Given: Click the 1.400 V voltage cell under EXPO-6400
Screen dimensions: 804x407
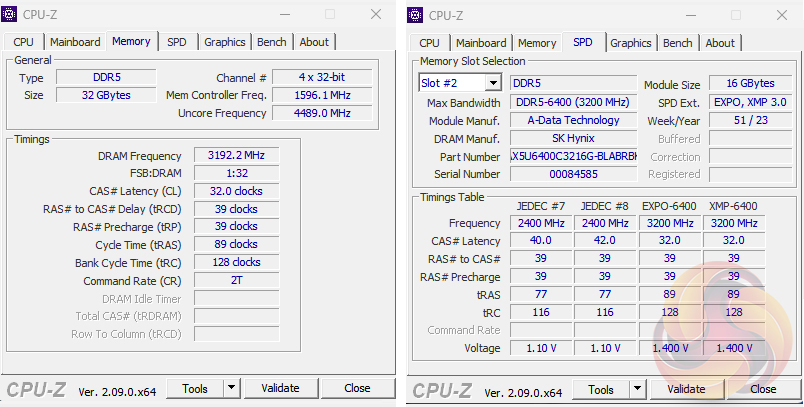Looking at the screenshot, I should [670, 348].
